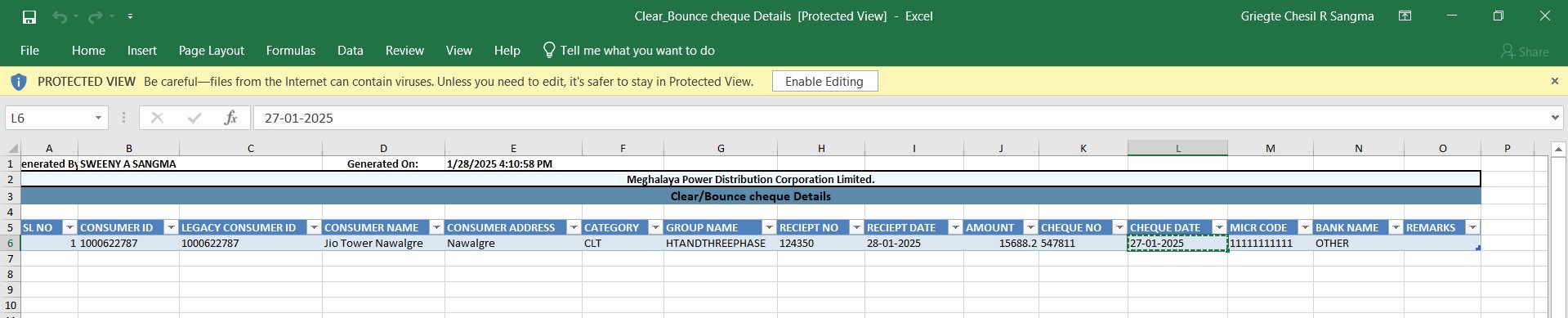This screenshot has width=1568, height=318.
Task: Switch to the Home tab
Action: [x=88, y=51]
